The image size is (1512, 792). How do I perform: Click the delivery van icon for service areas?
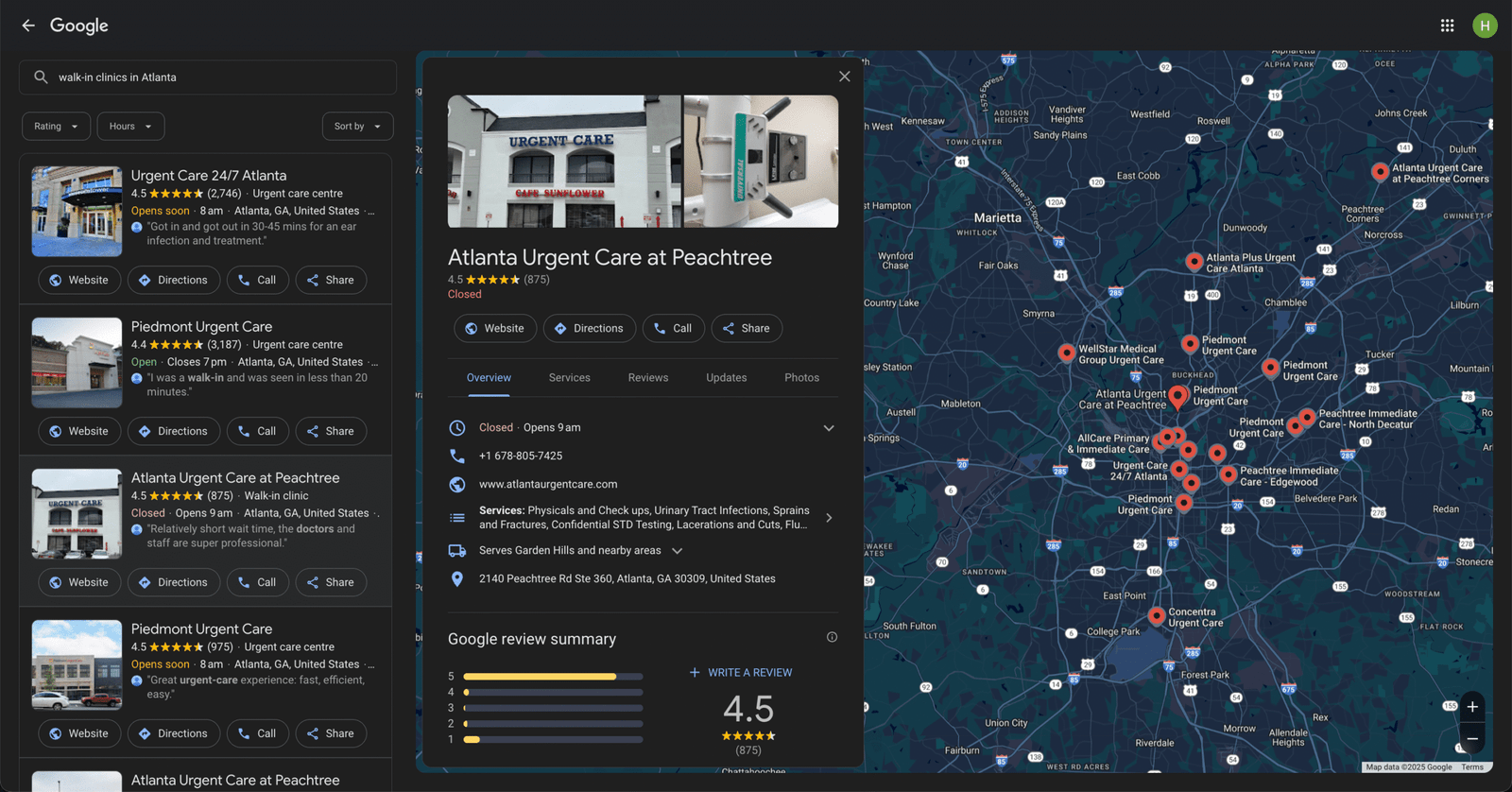pyautogui.click(x=457, y=551)
